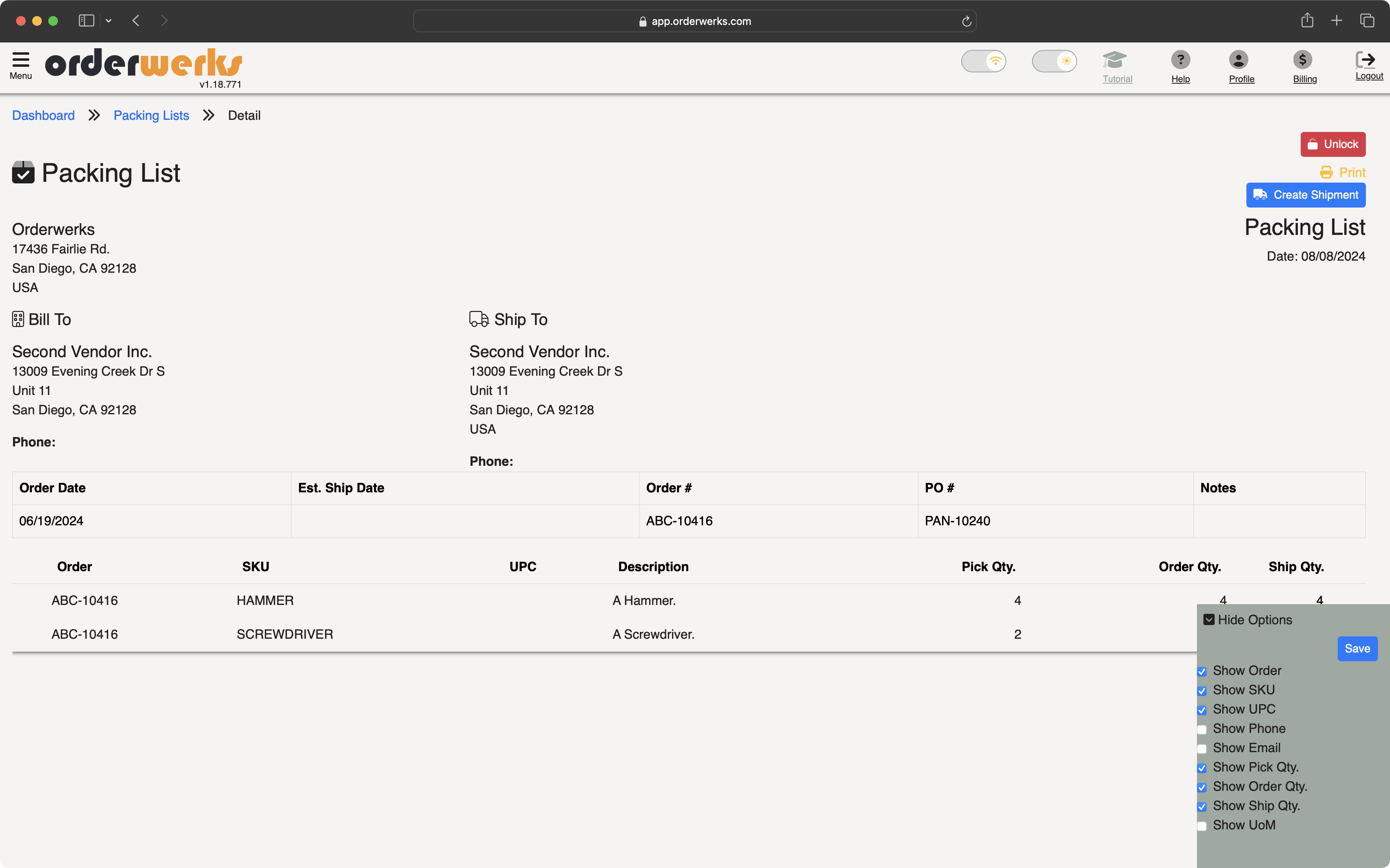Screen dimensions: 1390x868
Task: Click the Print link
Action: [x=1343, y=172]
